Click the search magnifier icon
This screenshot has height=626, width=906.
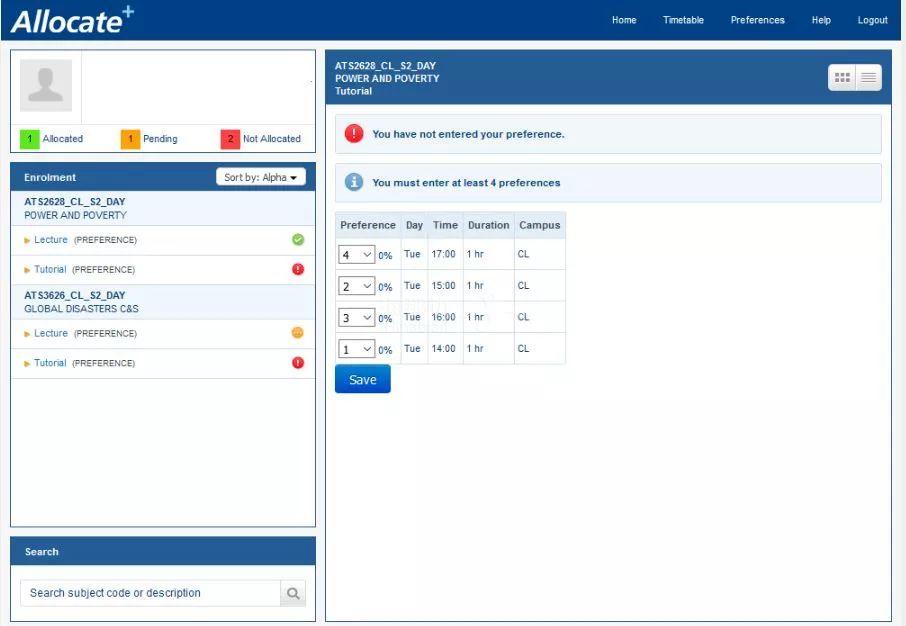point(293,593)
